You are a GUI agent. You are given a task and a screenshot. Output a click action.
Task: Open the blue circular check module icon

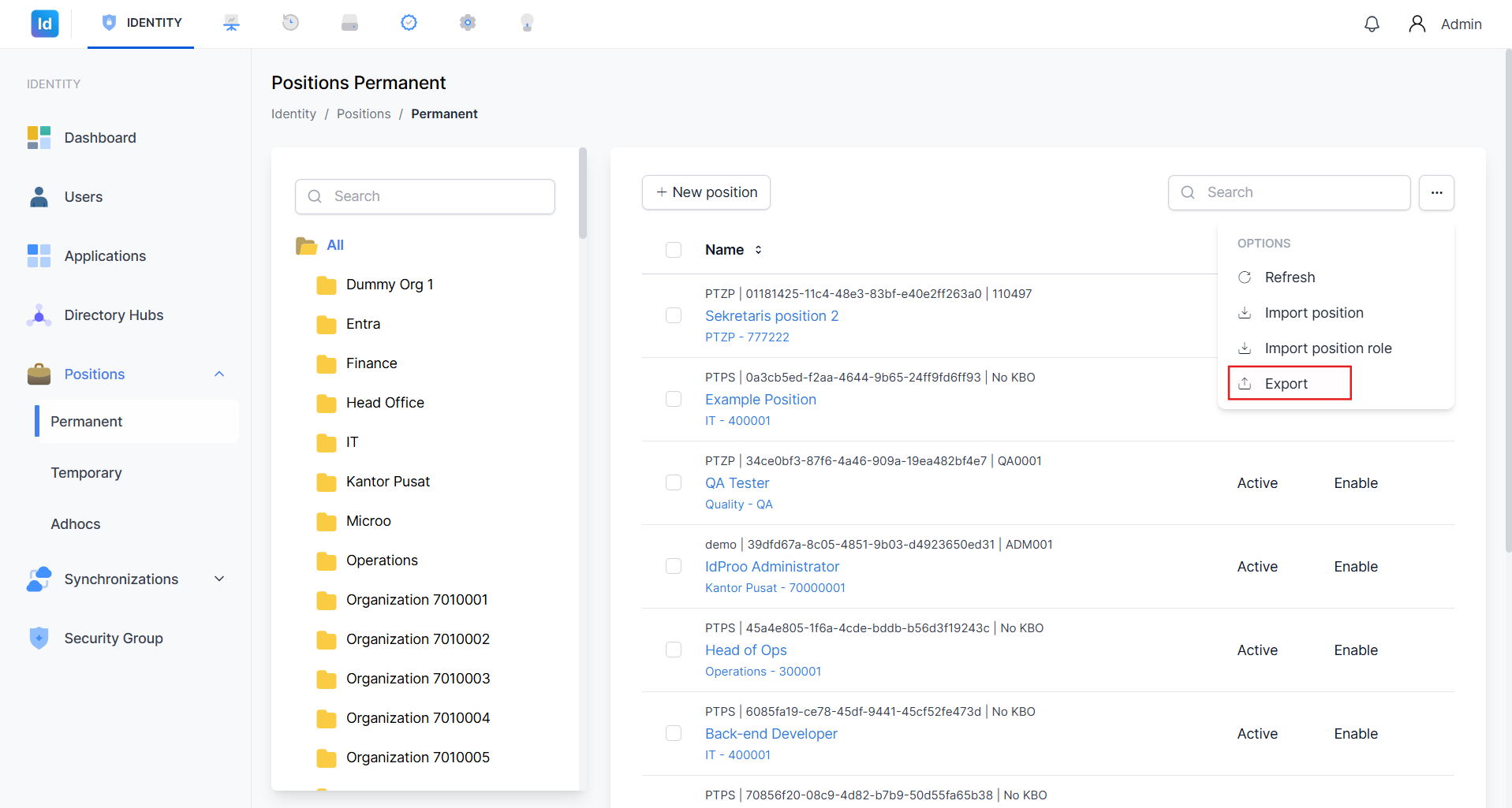click(x=409, y=23)
